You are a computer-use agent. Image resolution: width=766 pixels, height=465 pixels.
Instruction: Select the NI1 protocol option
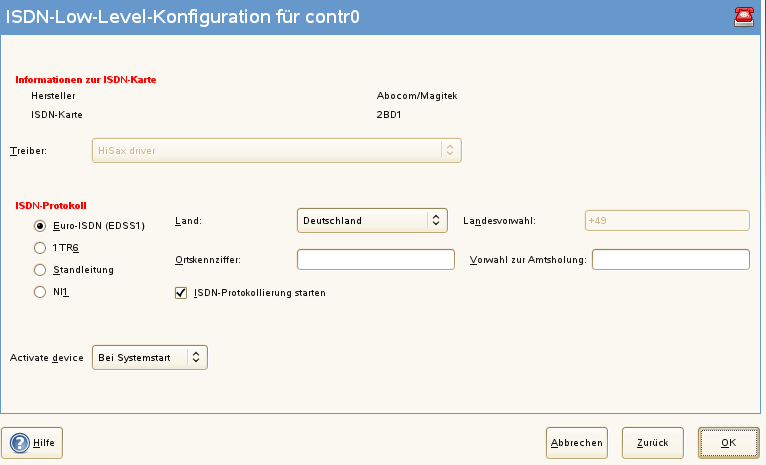[x=41, y=292]
